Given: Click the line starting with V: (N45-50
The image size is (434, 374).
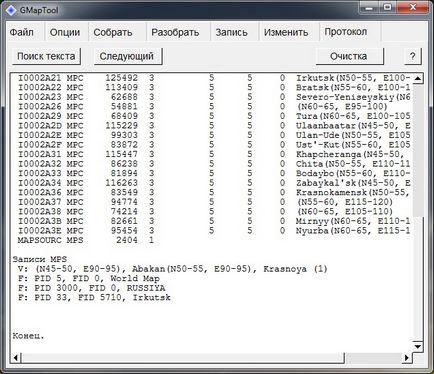Looking at the screenshot, I should [x=173, y=269].
